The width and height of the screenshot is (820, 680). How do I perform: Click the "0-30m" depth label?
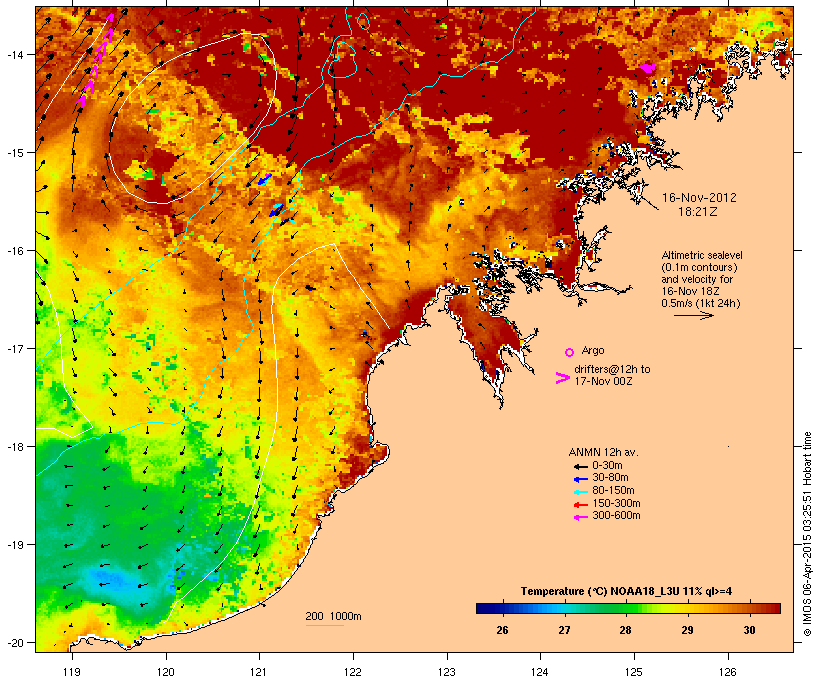(x=607, y=466)
